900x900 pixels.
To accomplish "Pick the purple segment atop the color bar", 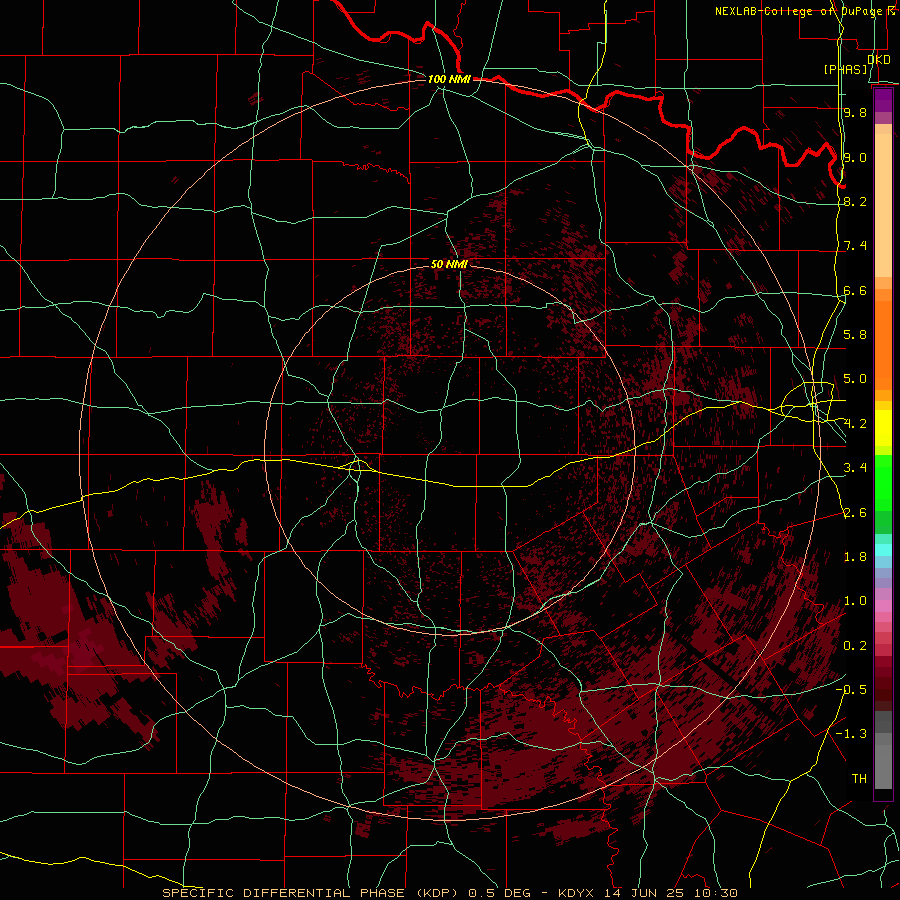I will coord(883,100).
